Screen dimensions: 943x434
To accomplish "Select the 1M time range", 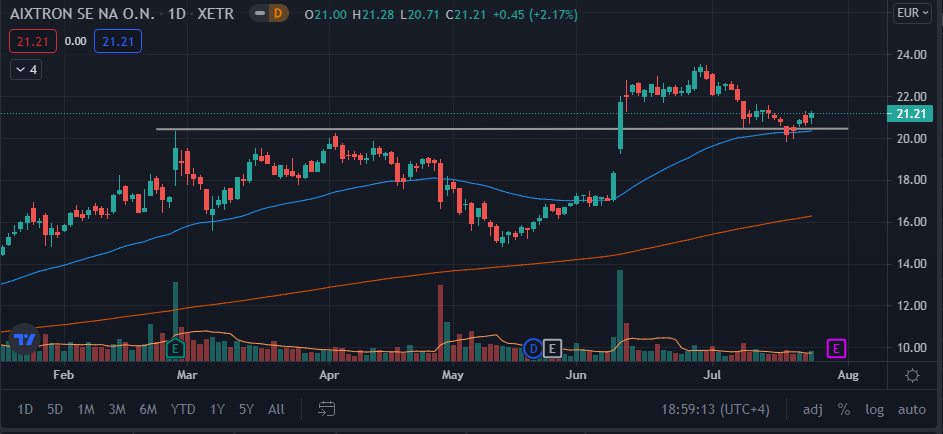I will pos(86,409).
